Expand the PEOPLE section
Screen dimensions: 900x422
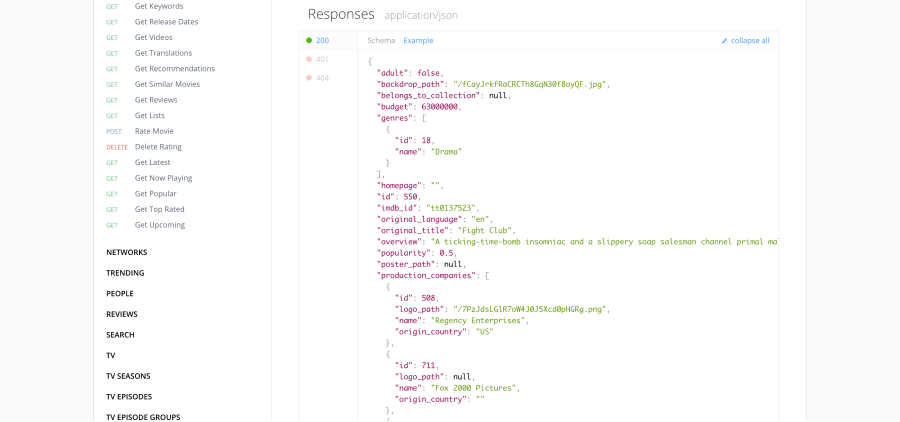pyautogui.click(x=119, y=294)
